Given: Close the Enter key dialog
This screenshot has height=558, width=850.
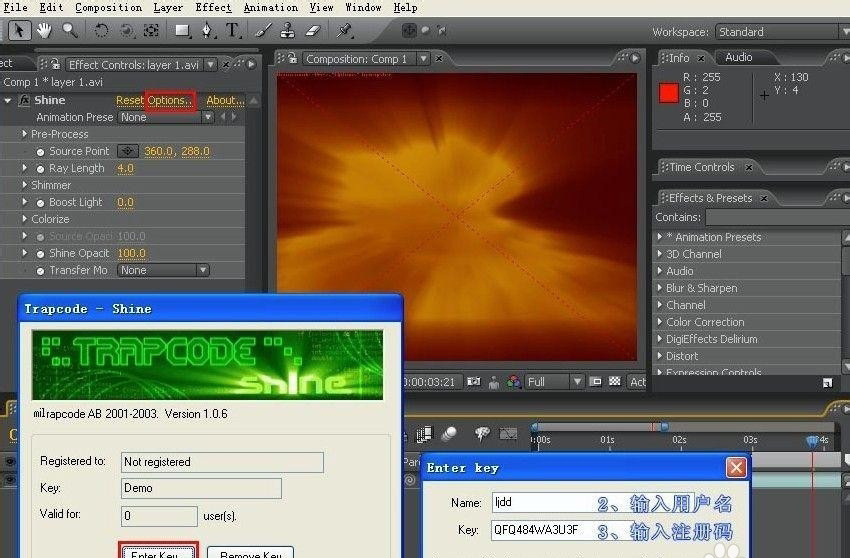Looking at the screenshot, I should pyautogui.click(x=736, y=467).
